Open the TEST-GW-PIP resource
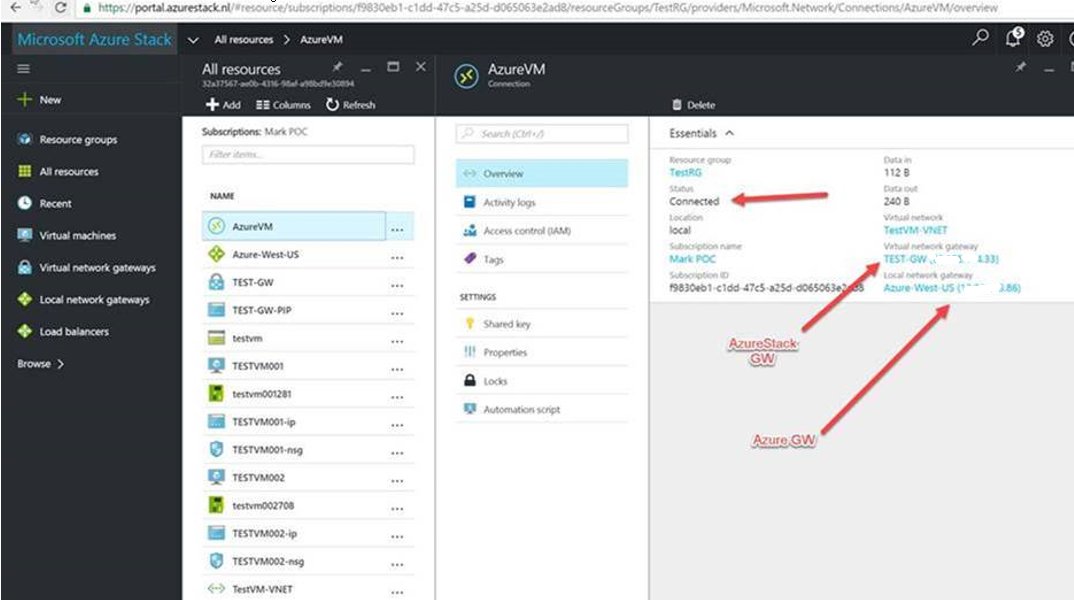The image size is (1074, 600). [262, 310]
